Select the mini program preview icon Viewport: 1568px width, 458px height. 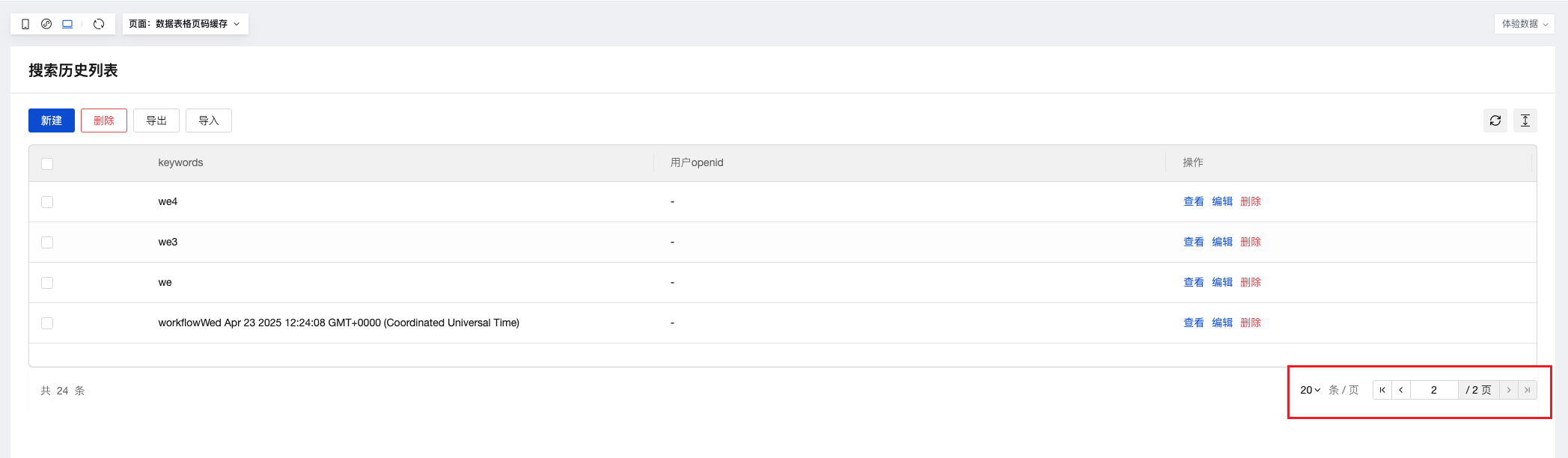tap(46, 24)
